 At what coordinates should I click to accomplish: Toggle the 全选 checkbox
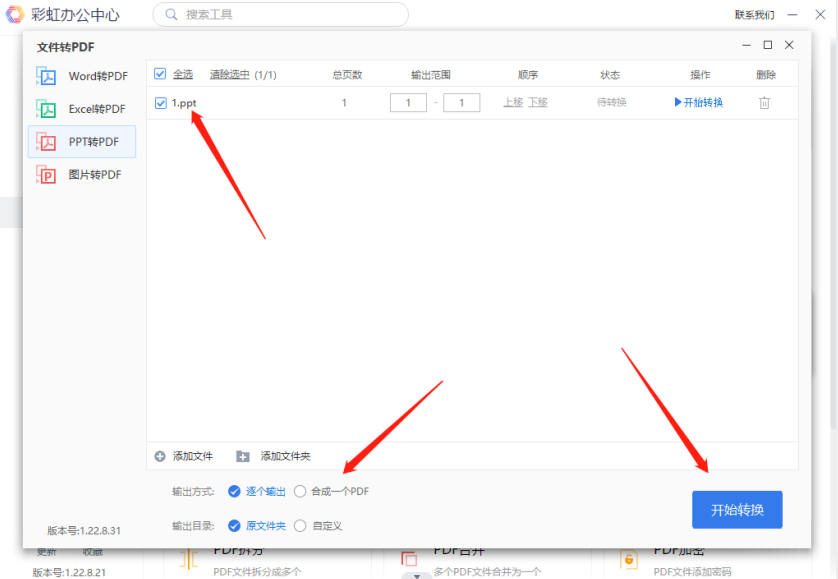tap(160, 74)
